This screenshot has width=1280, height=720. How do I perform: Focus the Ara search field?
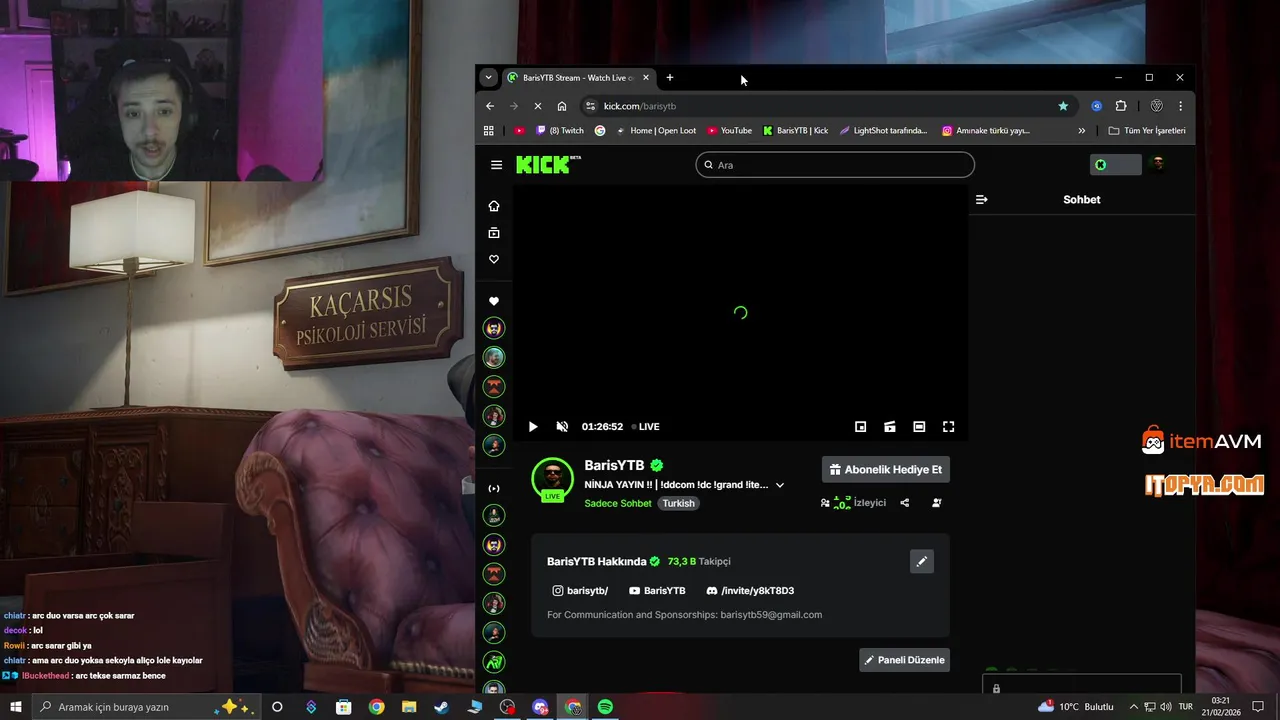[835, 165]
